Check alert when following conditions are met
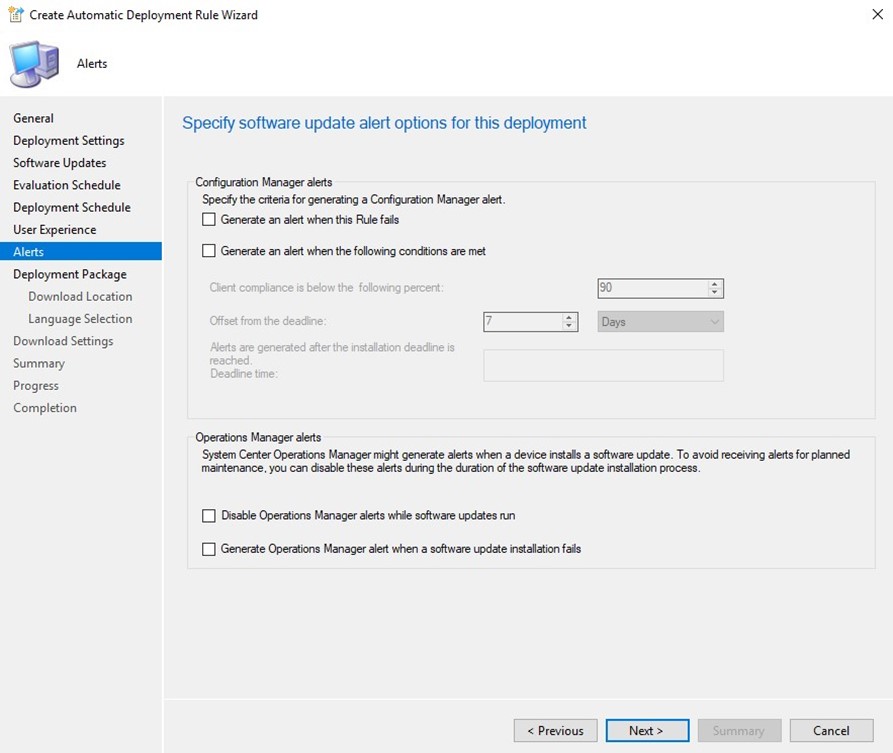The width and height of the screenshot is (893, 753). (x=209, y=251)
